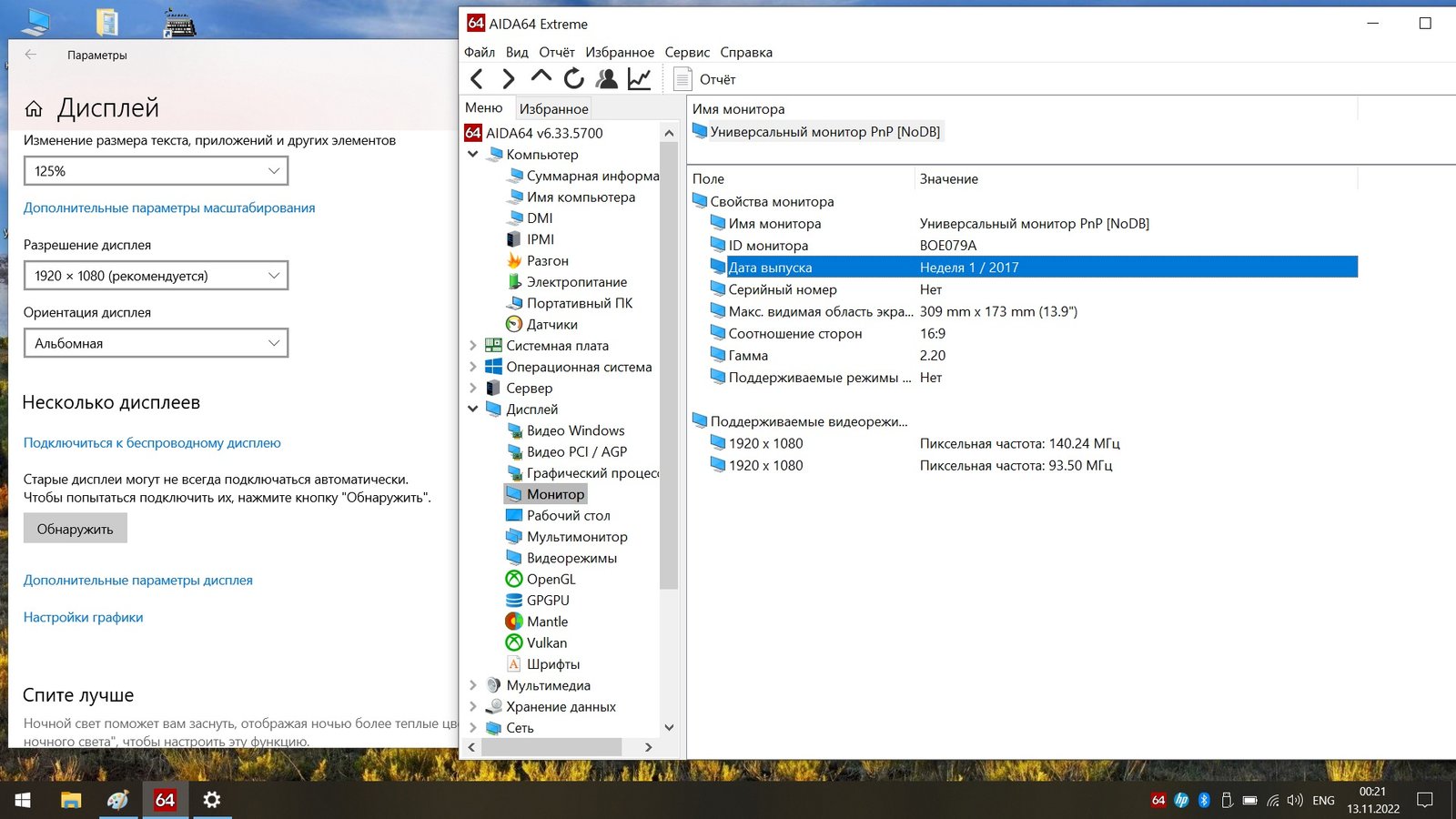The image size is (1456, 819).
Task: Refresh the AIDA64 page
Action: [x=573, y=79]
